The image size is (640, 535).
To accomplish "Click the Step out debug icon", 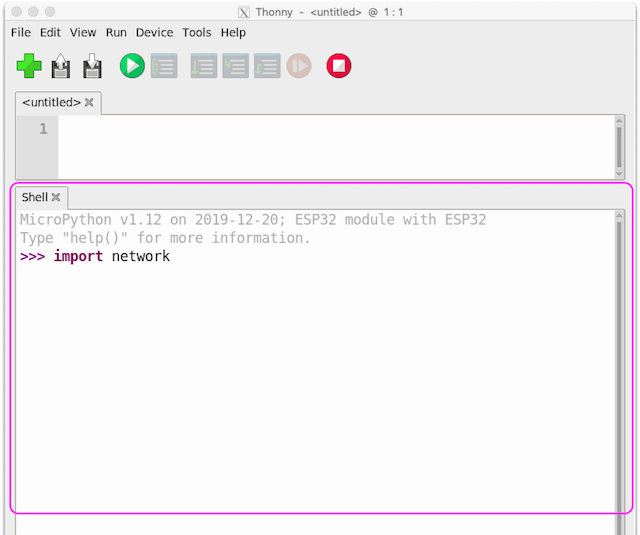I will [x=267, y=66].
